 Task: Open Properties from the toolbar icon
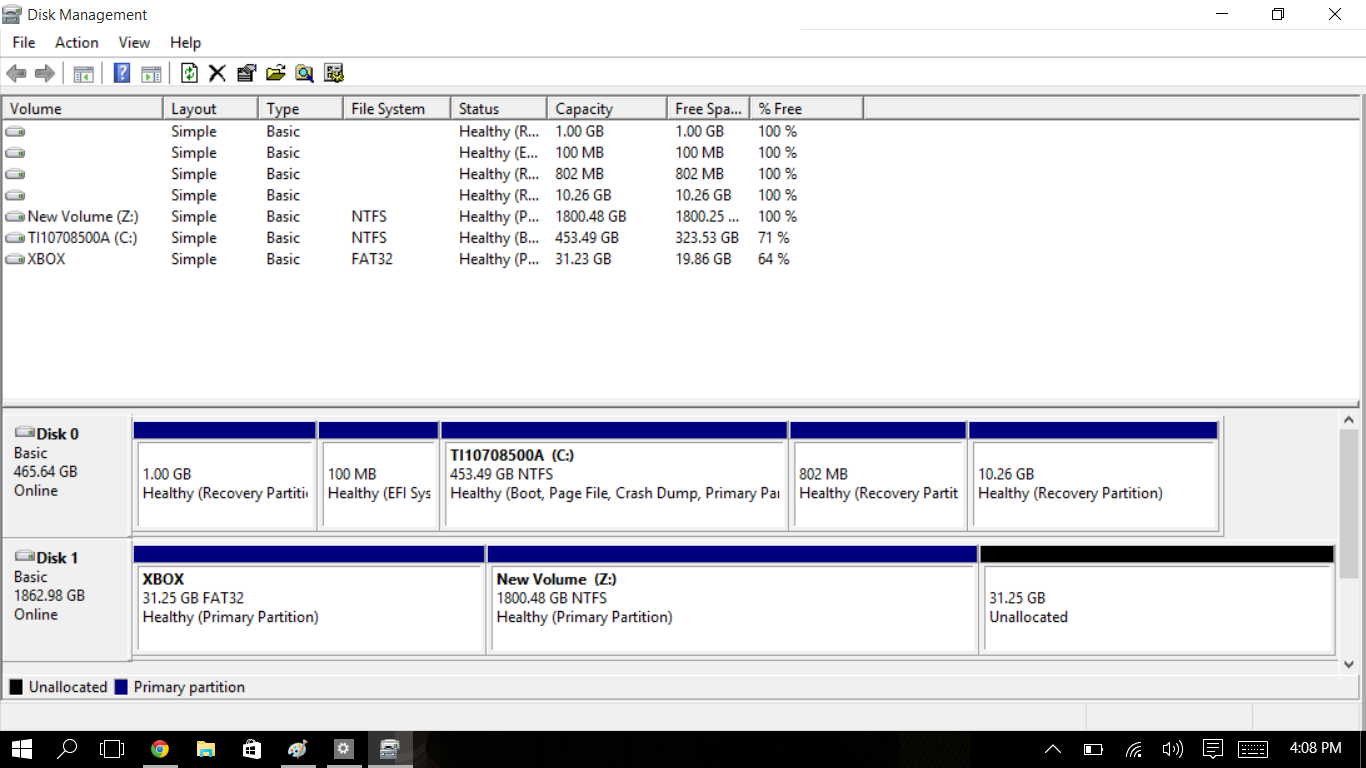click(246, 73)
